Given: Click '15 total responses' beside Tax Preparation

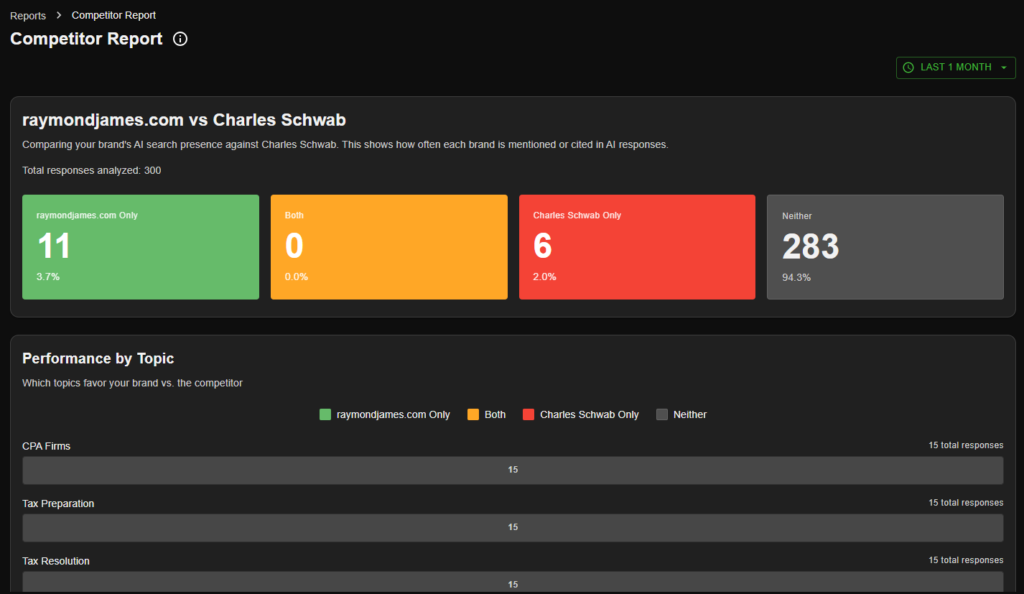Looking at the screenshot, I should 966,503.
